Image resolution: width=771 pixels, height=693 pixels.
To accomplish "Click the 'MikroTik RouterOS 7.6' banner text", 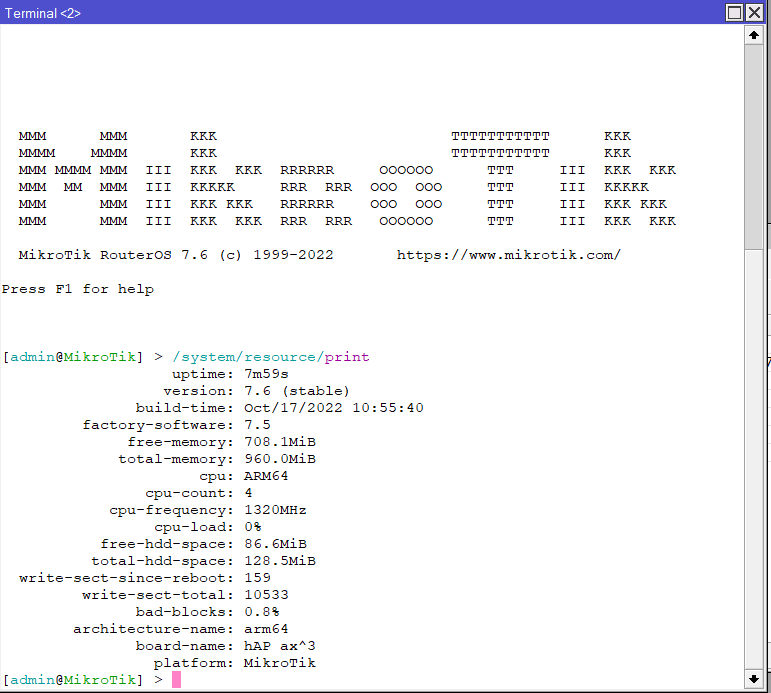I will pyautogui.click(x=113, y=255).
